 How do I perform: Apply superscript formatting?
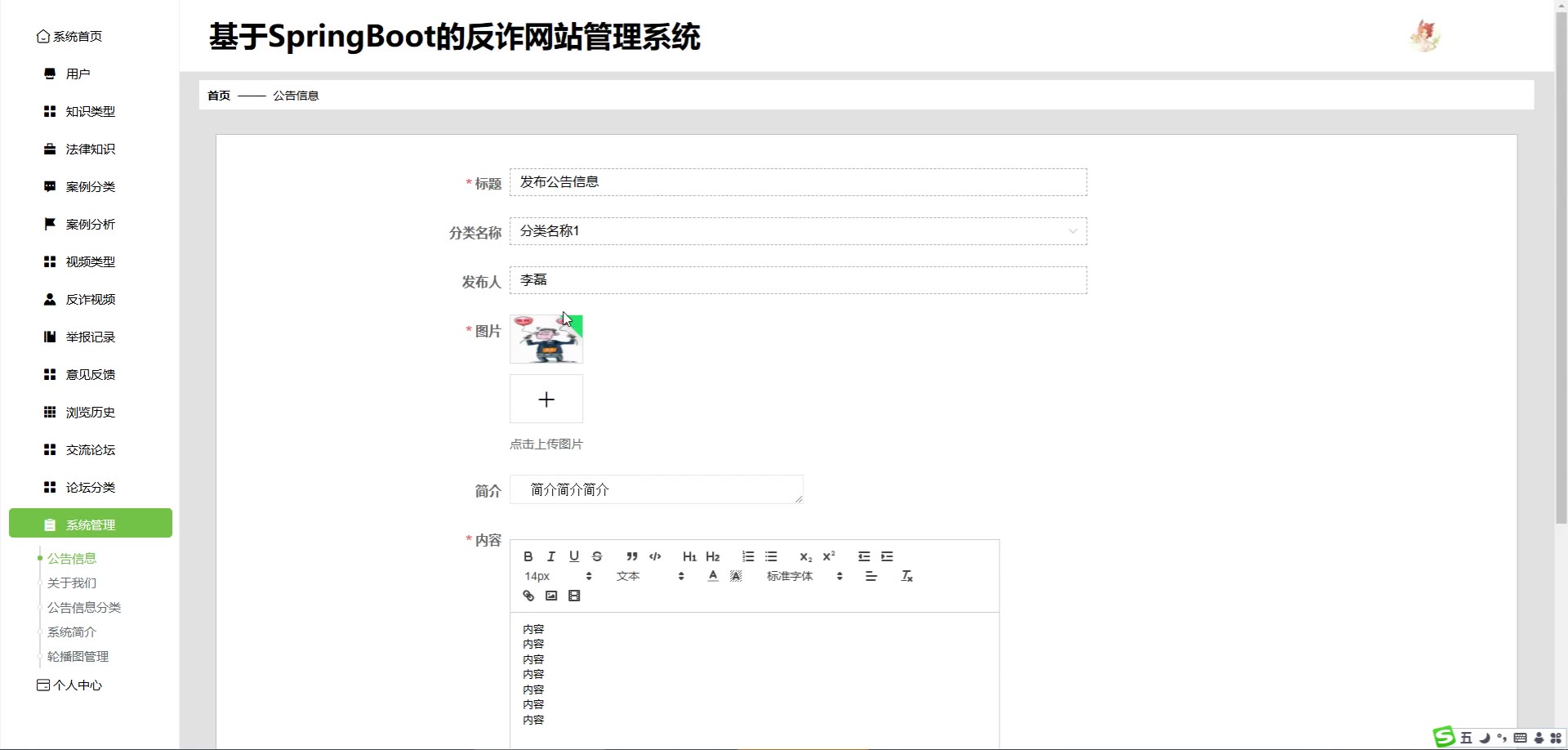pos(829,556)
